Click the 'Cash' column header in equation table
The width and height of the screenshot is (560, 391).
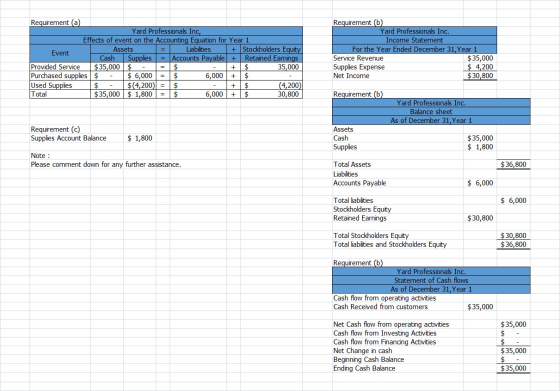[x=107, y=58]
